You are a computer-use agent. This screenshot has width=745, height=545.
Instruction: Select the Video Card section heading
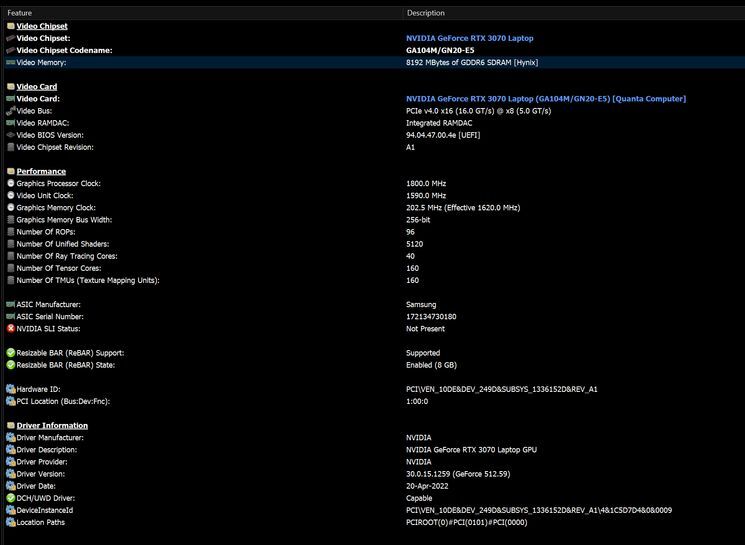point(36,87)
